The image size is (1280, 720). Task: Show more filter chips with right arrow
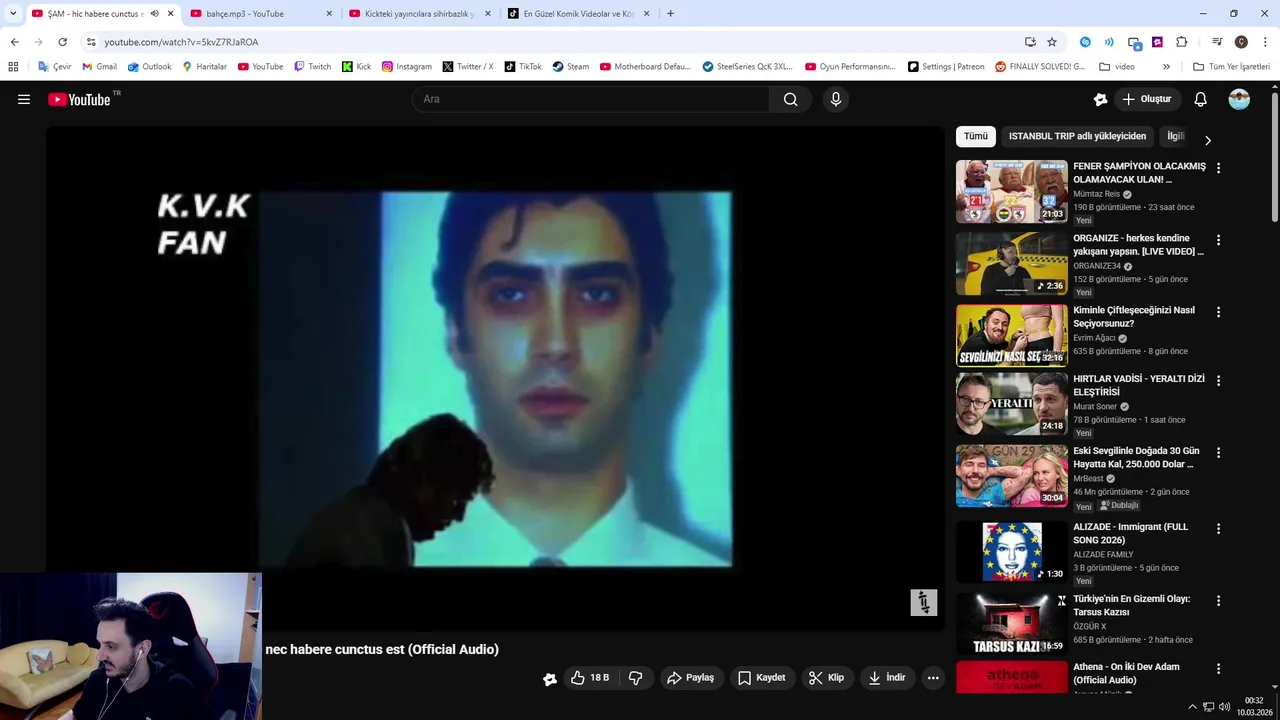(x=1207, y=141)
